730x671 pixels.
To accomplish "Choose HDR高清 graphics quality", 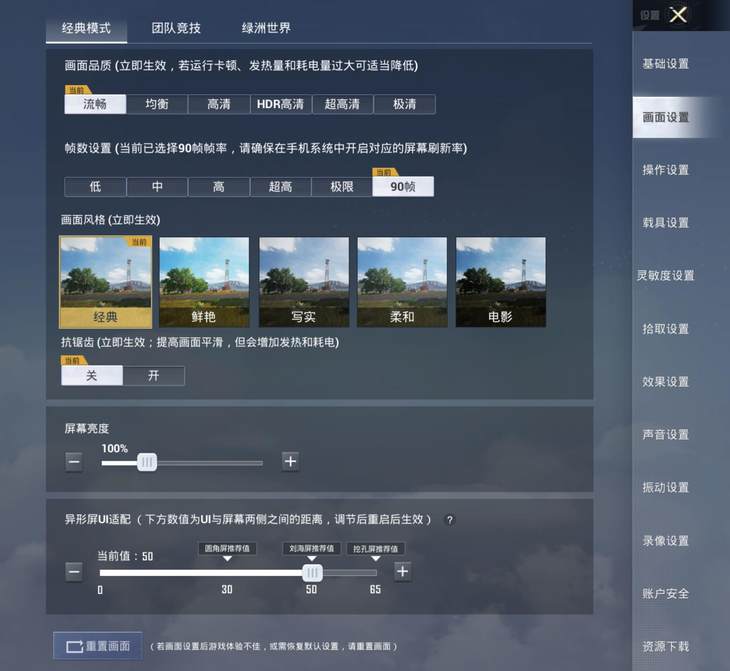I will pyautogui.click(x=280, y=104).
